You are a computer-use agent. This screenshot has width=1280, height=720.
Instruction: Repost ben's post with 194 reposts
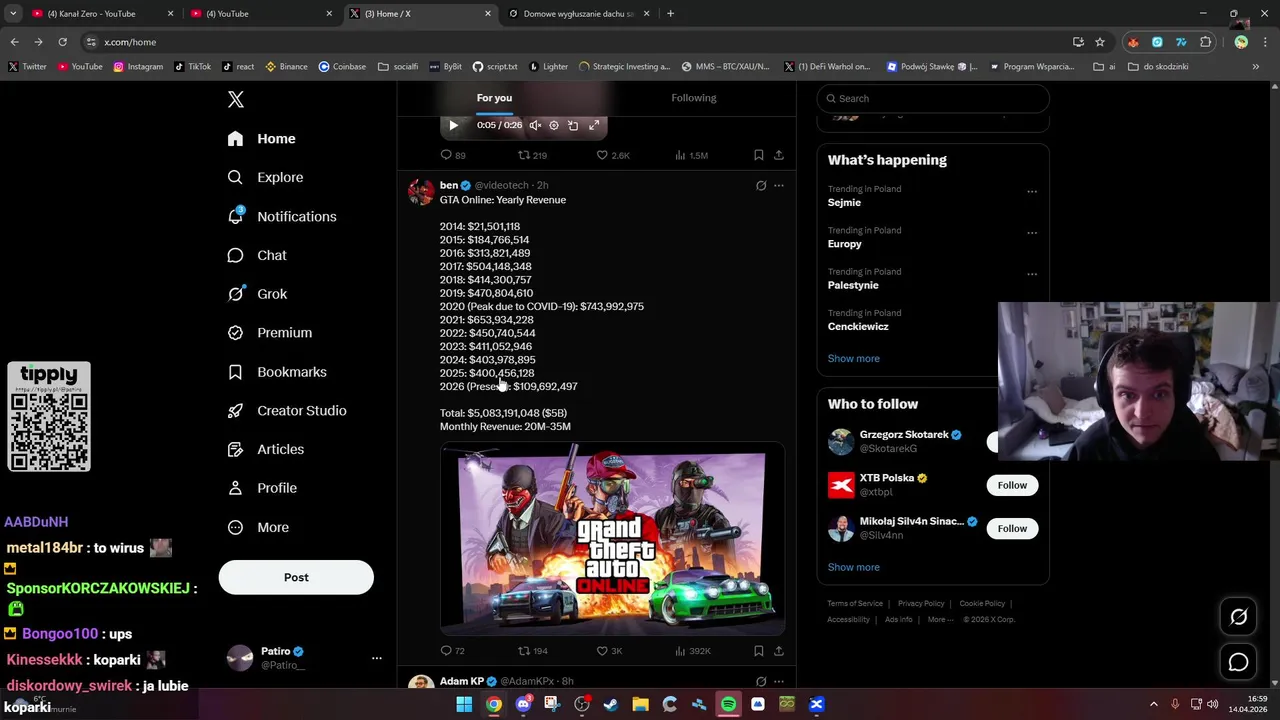point(532,651)
